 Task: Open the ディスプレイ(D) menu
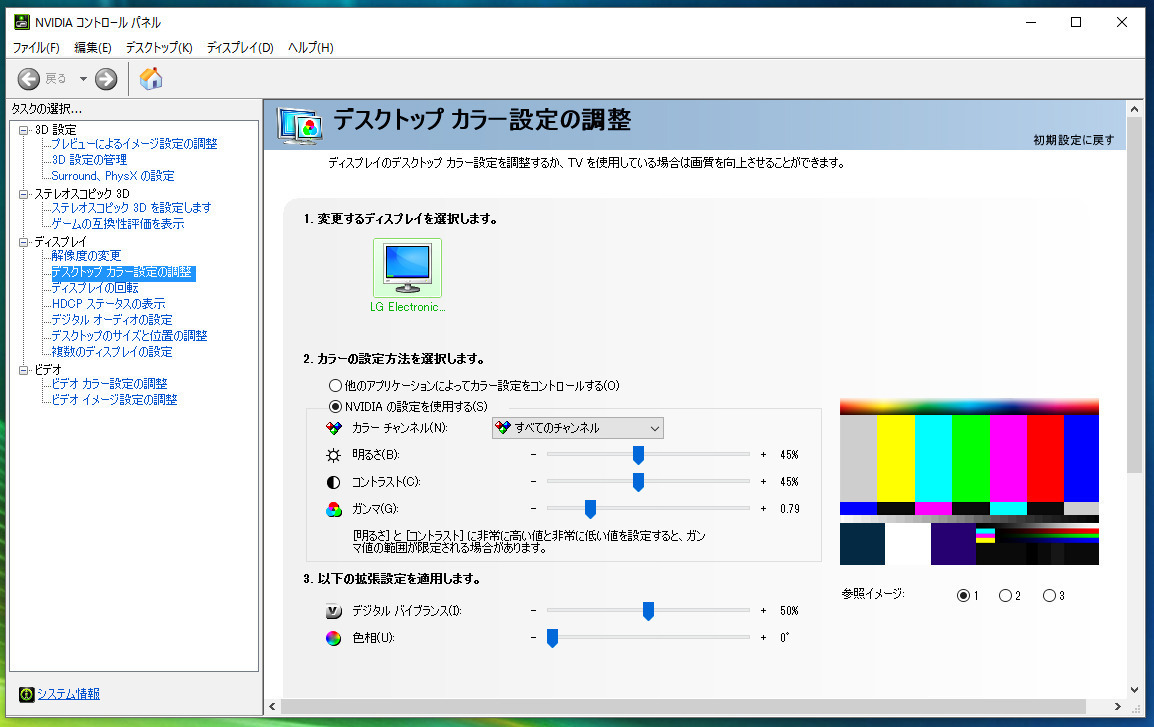tap(240, 48)
